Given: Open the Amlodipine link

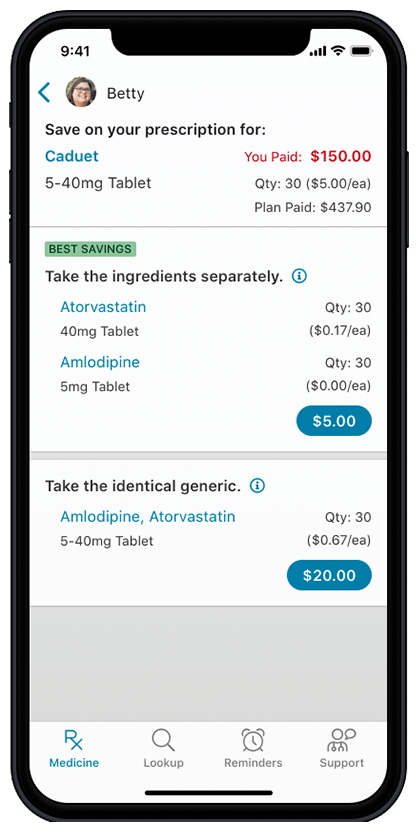Looking at the screenshot, I should (100, 363).
